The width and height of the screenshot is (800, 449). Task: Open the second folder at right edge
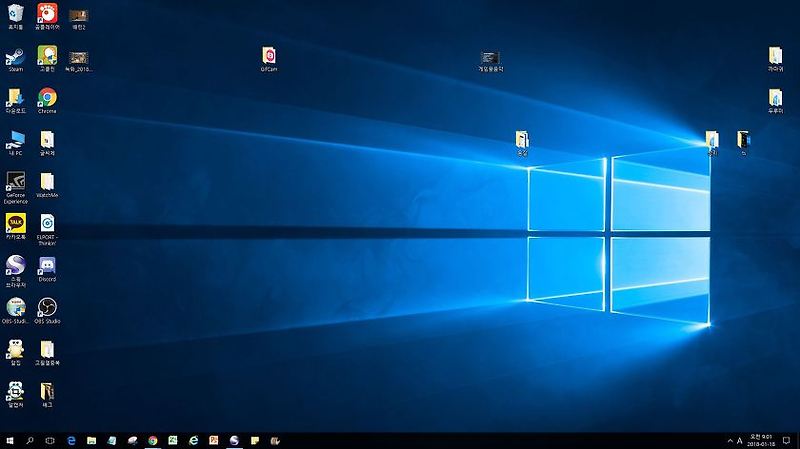pos(776,100)
